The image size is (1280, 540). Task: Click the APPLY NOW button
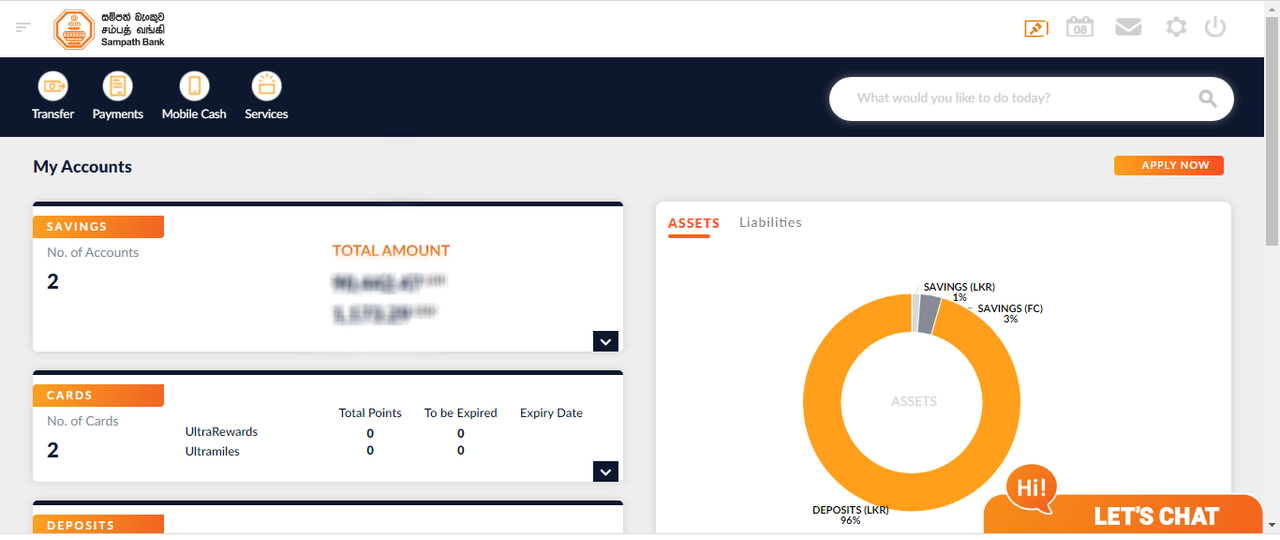[x=1169, y=166]
